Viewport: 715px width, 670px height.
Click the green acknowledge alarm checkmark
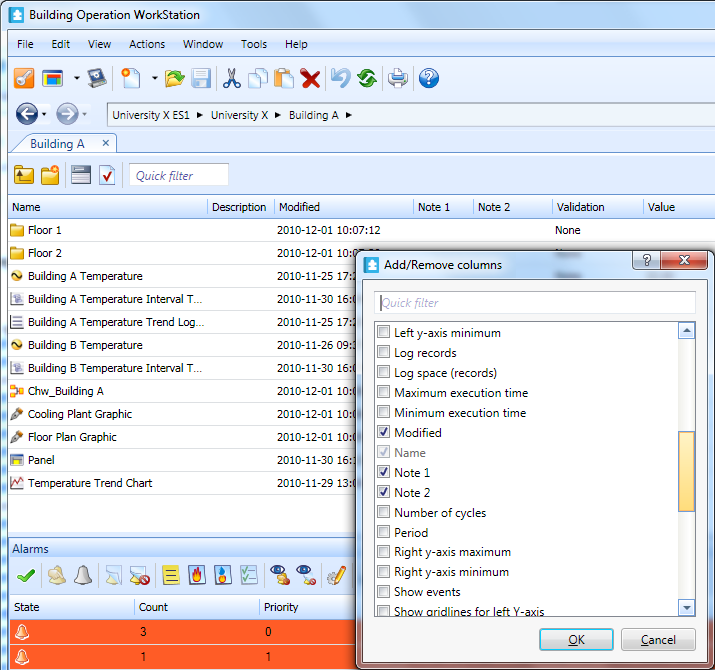[26, 575]
